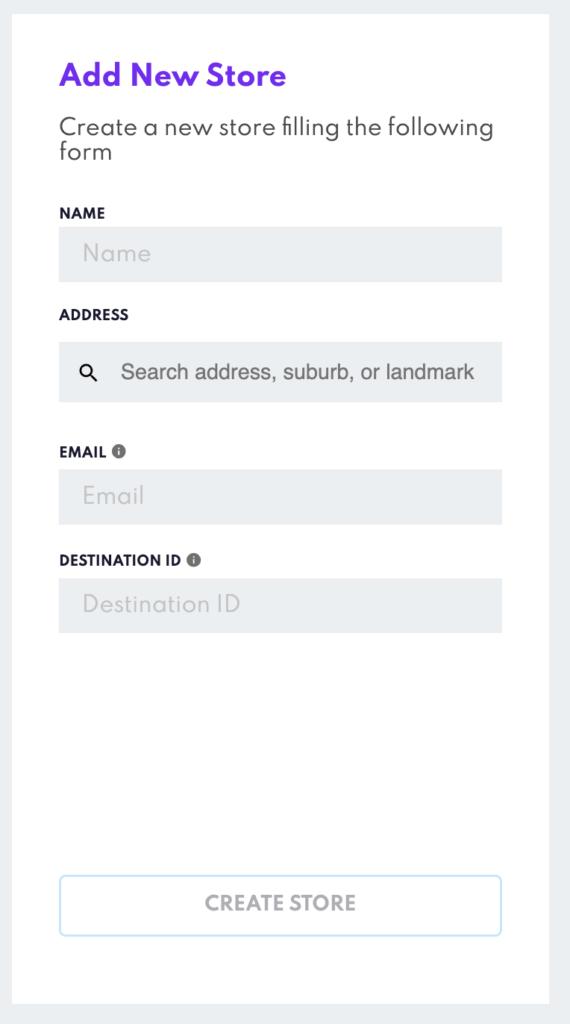The height and width of the screenshot is (1024, 570).
Task: Open the info tooltip beside Email label
Action: tap(118, 451)
